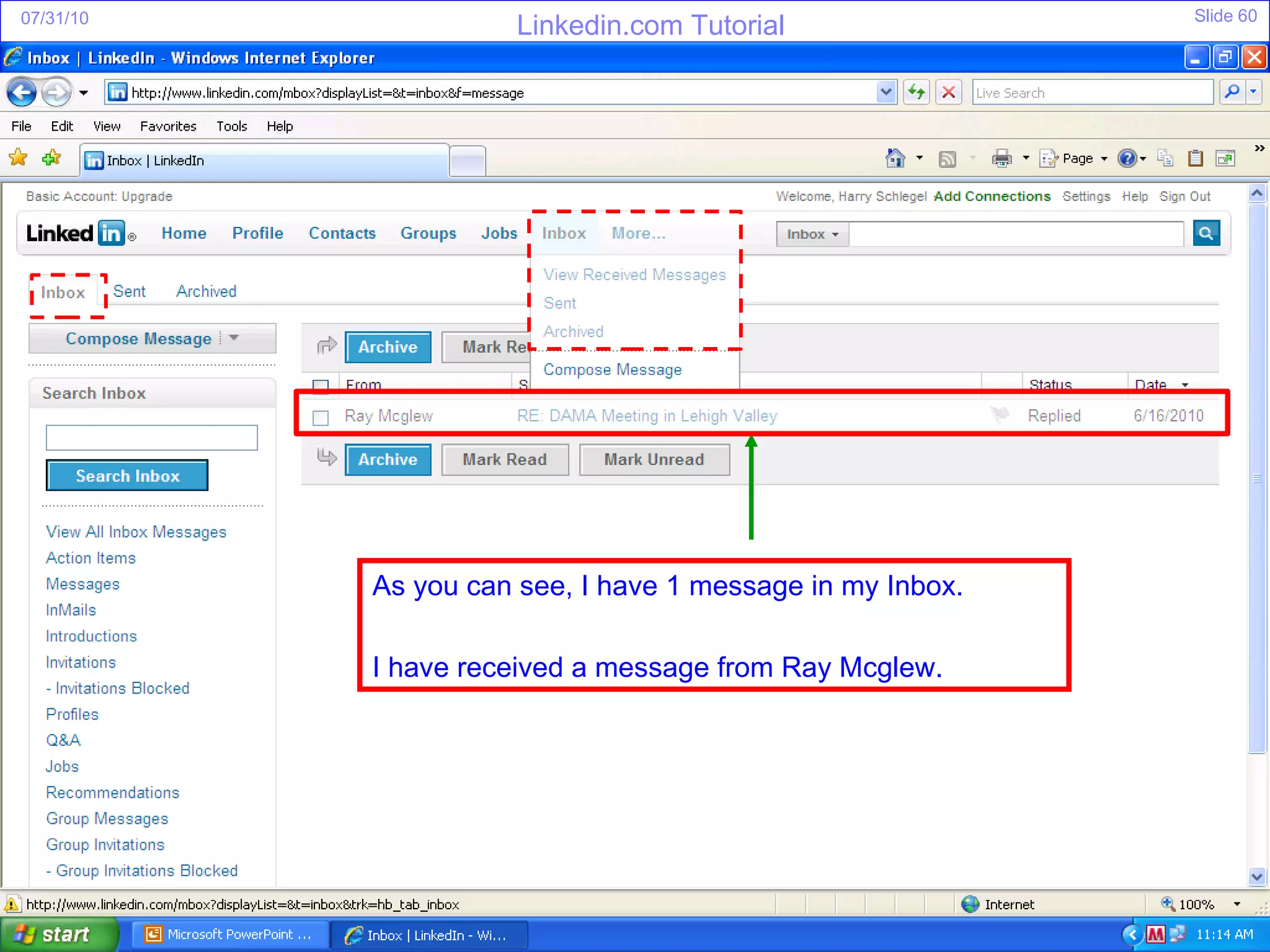
Task: Click the Sign Out link
Action: click(x=1184, y=196)
